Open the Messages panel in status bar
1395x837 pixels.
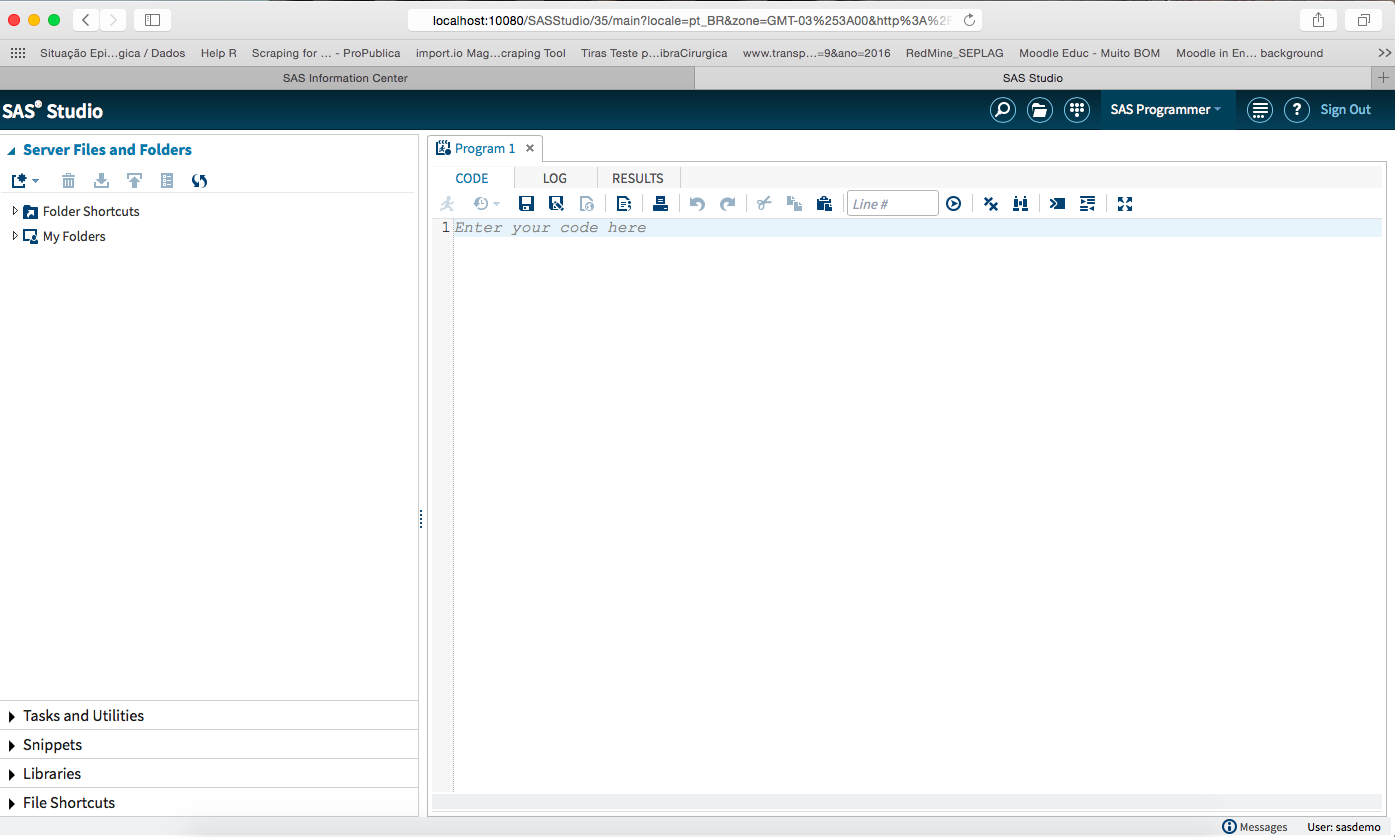tap(1255, 827)
